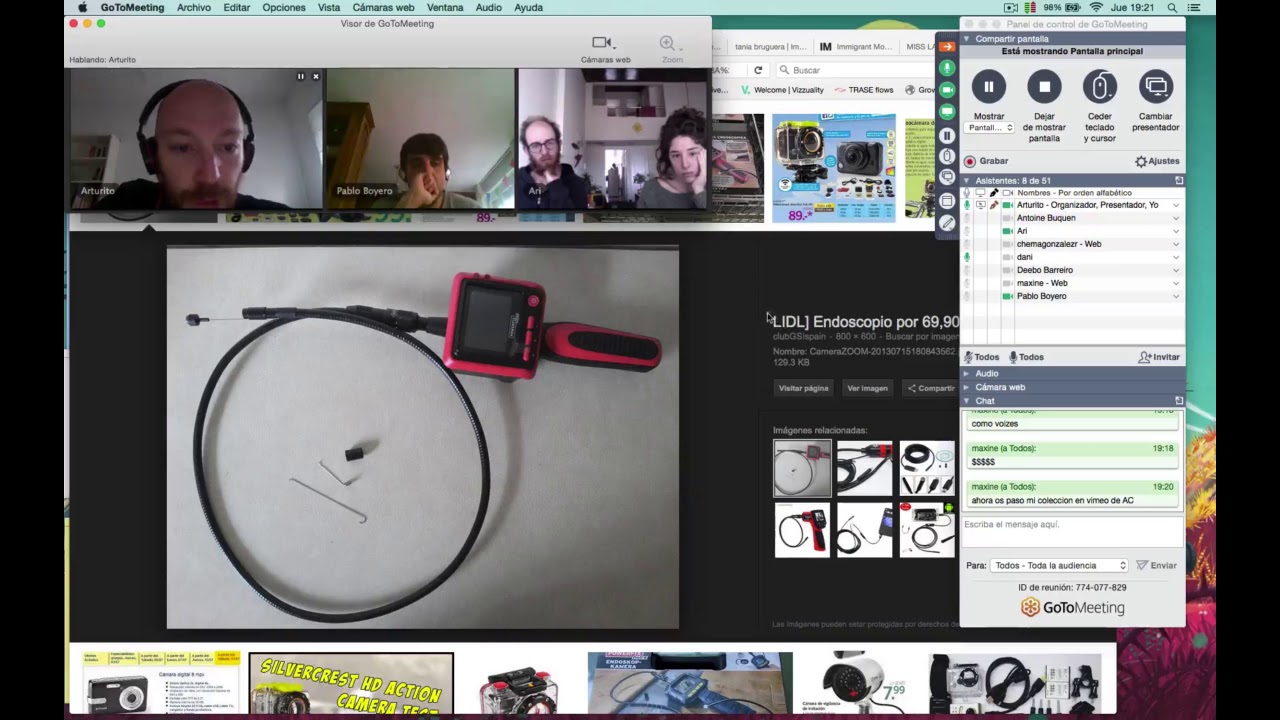1280x720 pixels.
Task: Toggle Arturito's microphone in attendee list
Action: coord(967,205)
